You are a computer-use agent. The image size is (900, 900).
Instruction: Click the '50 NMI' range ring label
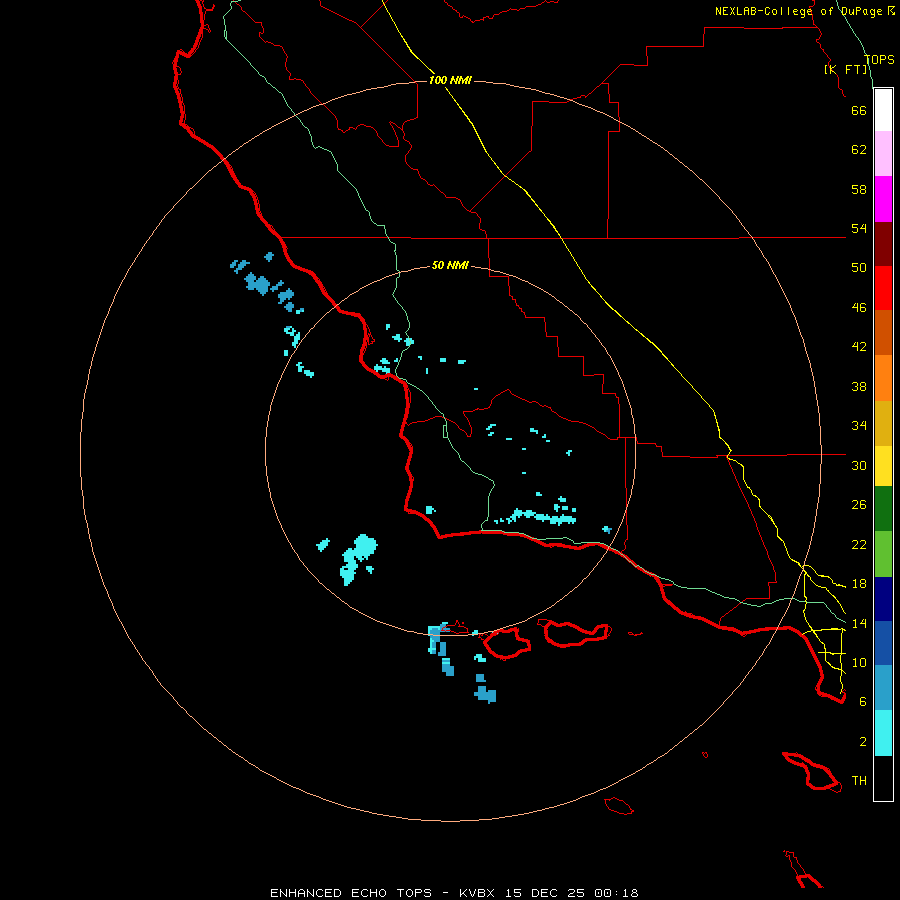pos(450,265)
